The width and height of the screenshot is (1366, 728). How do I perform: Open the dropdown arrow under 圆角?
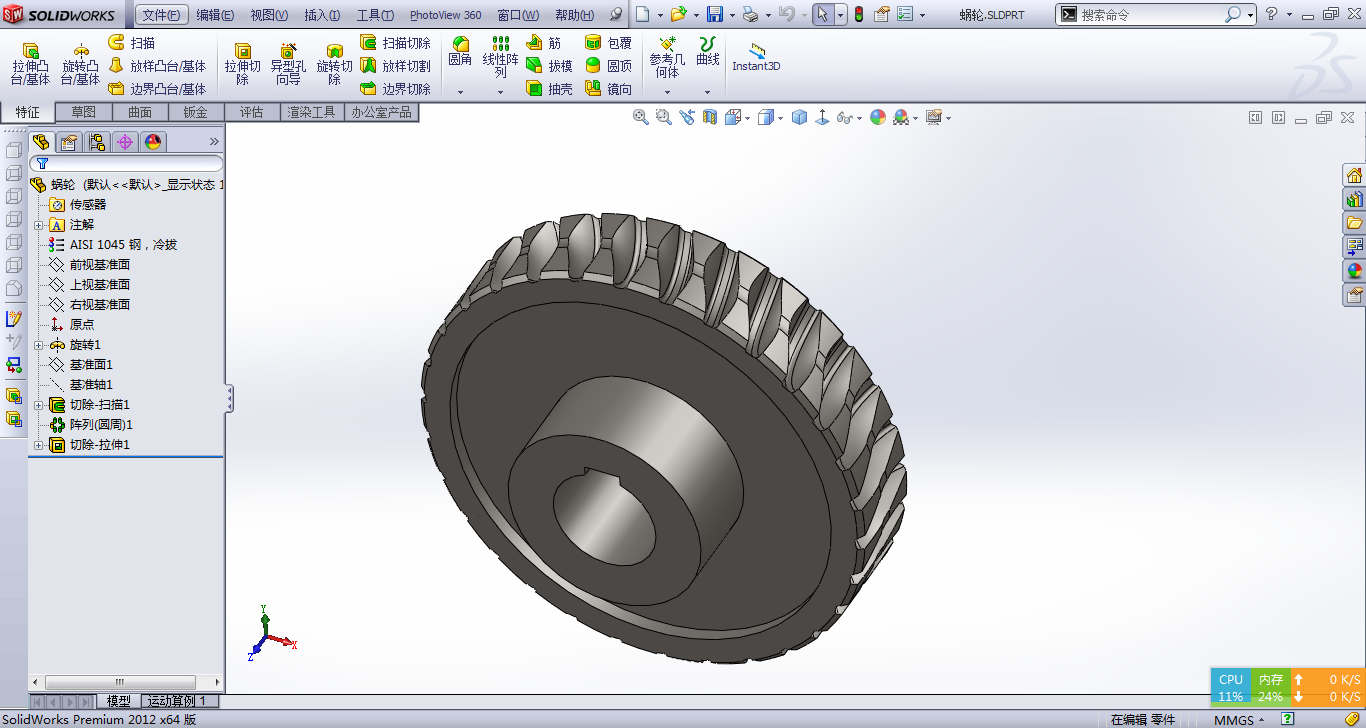[x=460, y=92]
